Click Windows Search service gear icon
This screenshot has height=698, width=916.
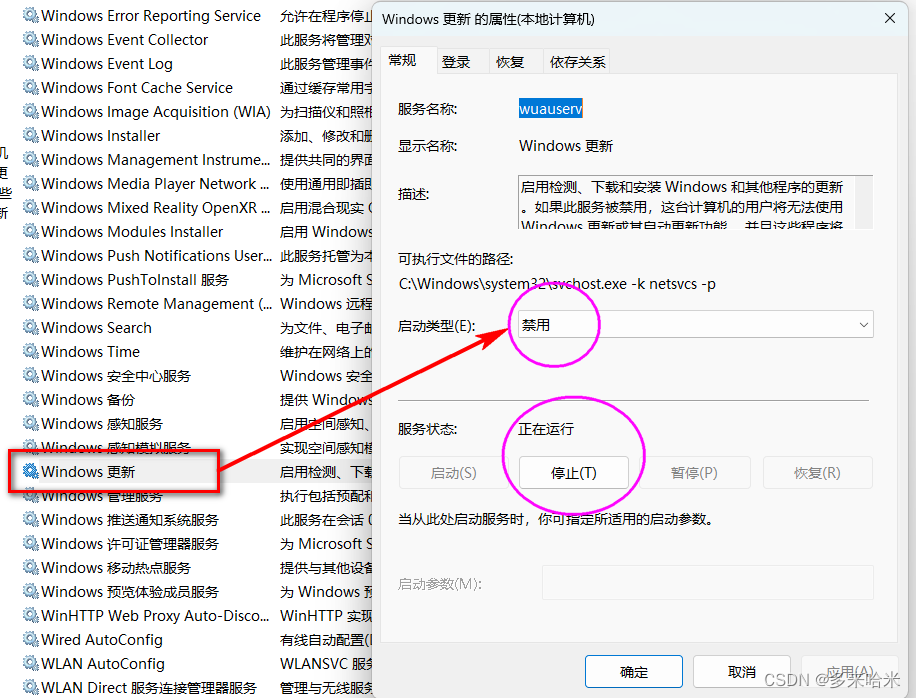click(30, 327)
